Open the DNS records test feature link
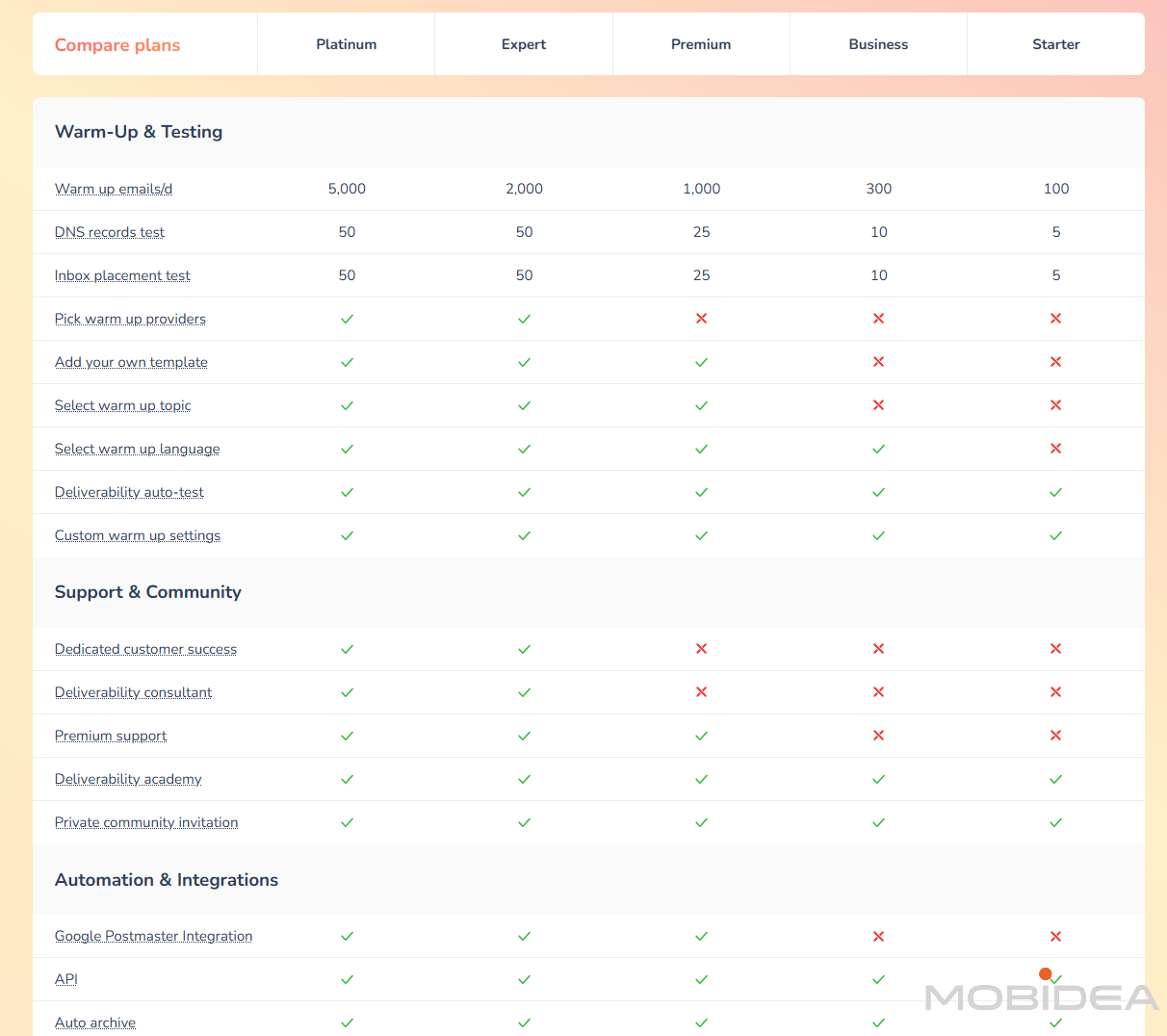 [x=110, y=232]
